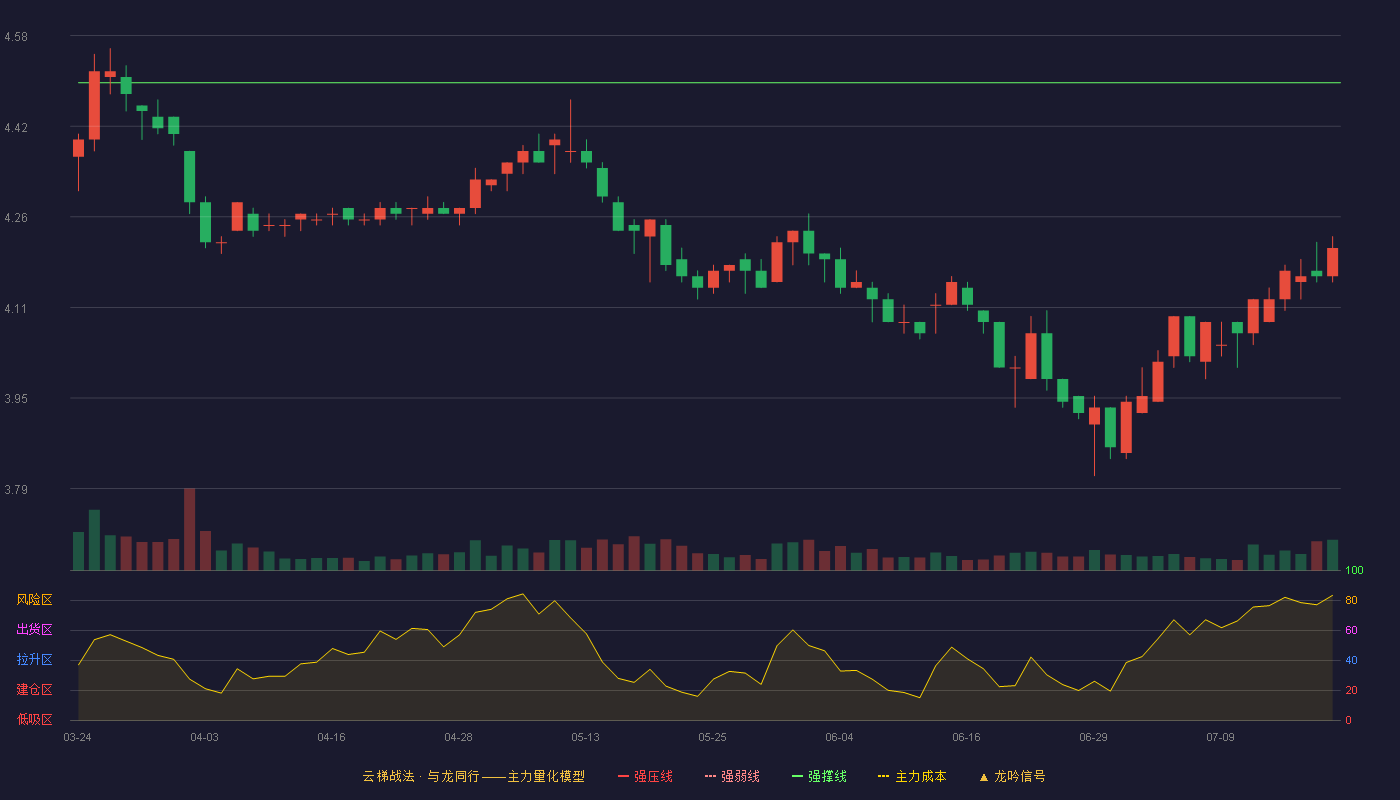This screenshot has width=1400, height=800.
Task: Click the 4.58 price axis label
Action: [x=16, y=37]
